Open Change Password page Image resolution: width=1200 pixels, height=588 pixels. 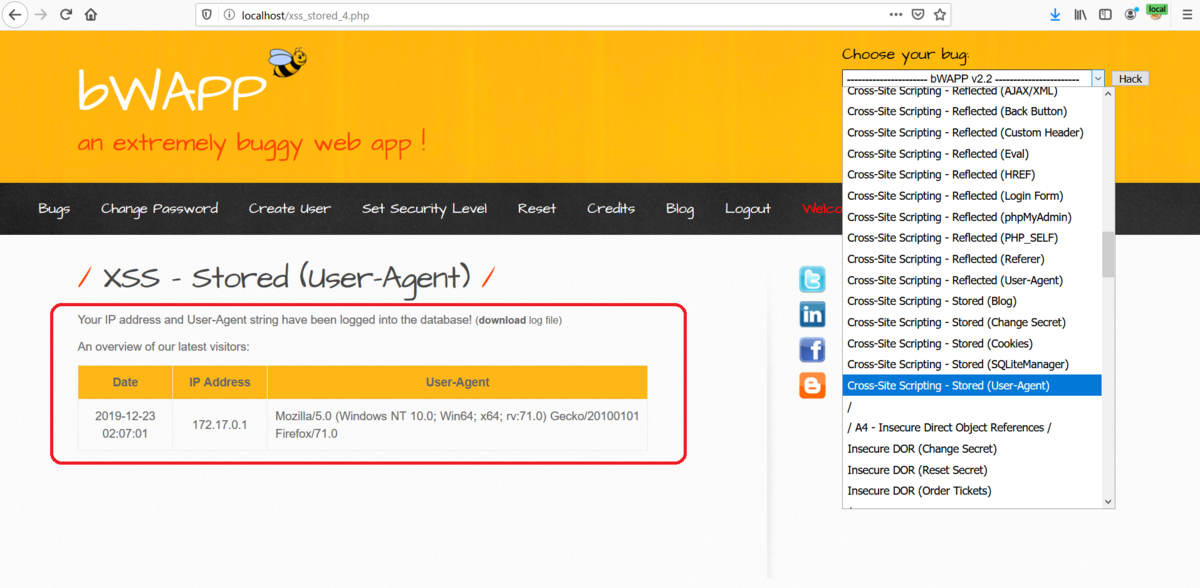[x=159, y=208]
